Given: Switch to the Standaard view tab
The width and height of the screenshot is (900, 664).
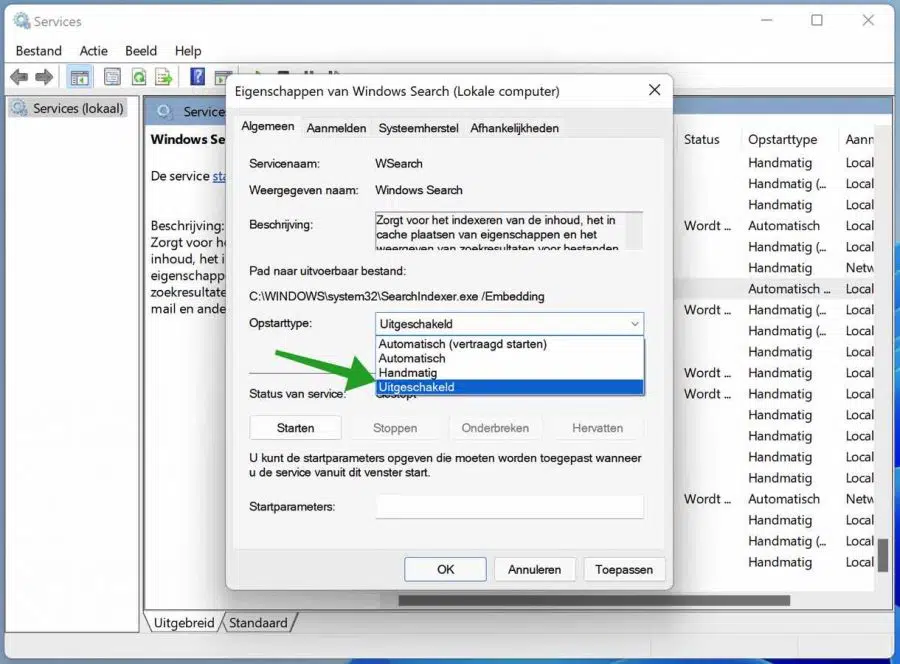Looking at the screenshot, I should 258,623.
